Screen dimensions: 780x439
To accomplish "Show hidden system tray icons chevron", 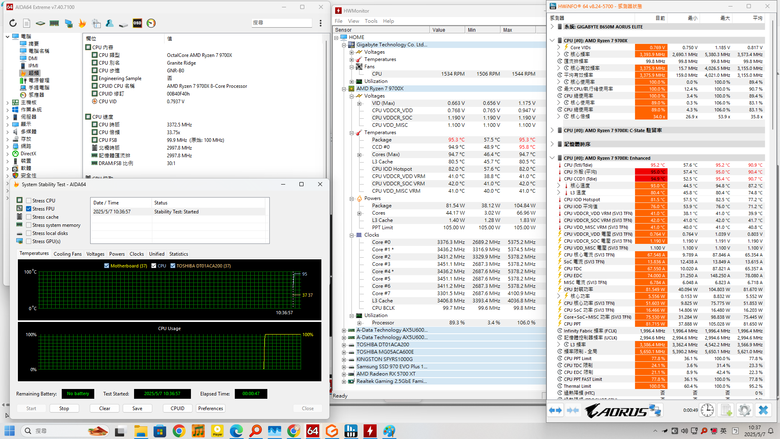I will [655, 431].
